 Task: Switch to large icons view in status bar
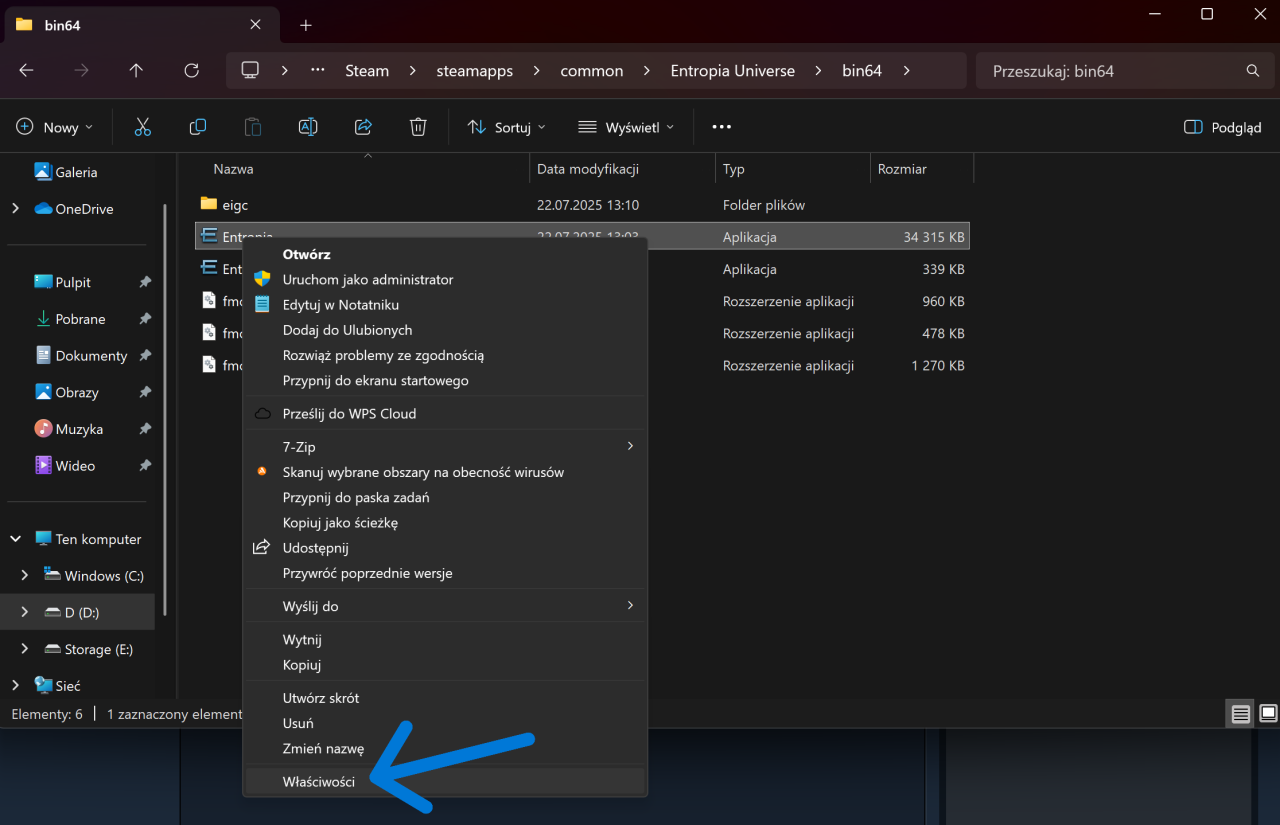click(1268, 714)
